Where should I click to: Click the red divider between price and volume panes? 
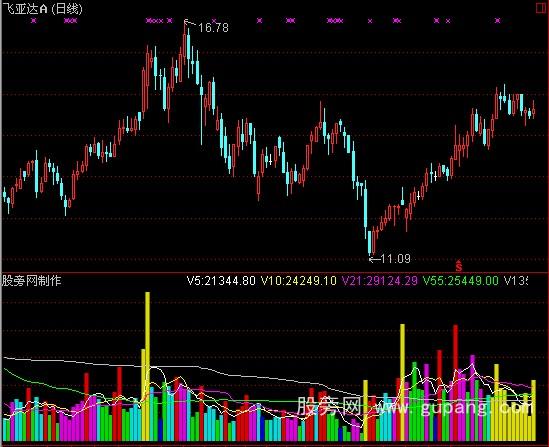(x=274, y=272)
